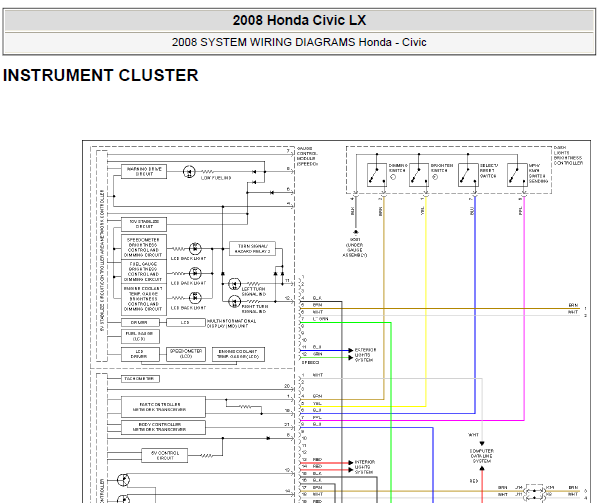The width and height of the screenshot is (605, 503).
Task: Click Engine Coolant Temp Gauge Brightness Control box
Action: click(144, 299)
